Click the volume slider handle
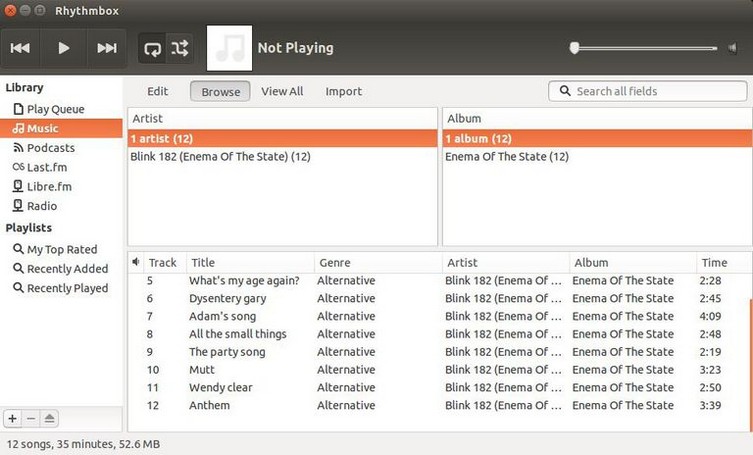The height and width of the screenshot is (455, 753). tap(574, 48)
